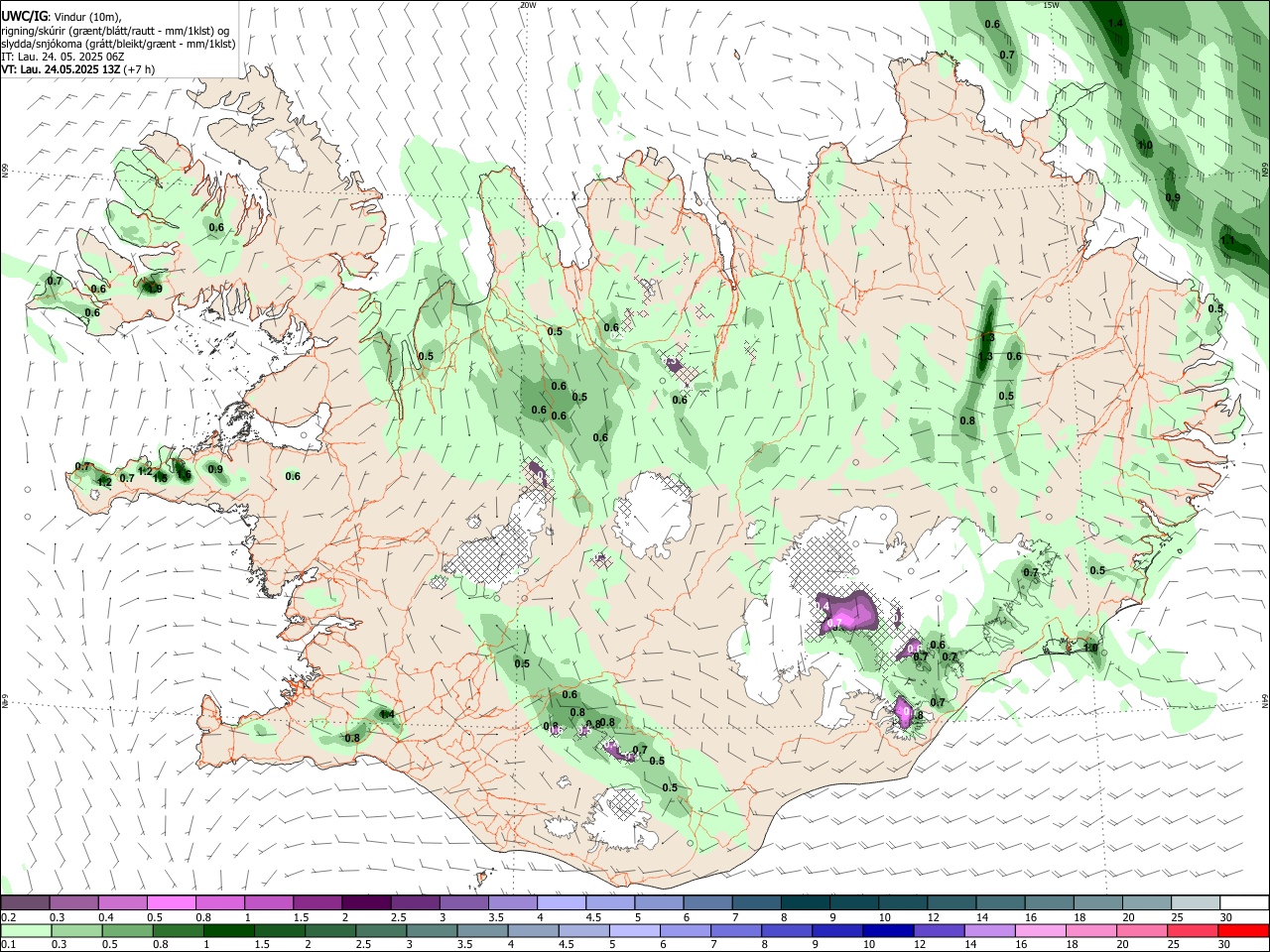Screen dimensions: 1270x952
Task: Click the 'UWC/IG: Vindur (10m)' title line
Action: [63, 17]
